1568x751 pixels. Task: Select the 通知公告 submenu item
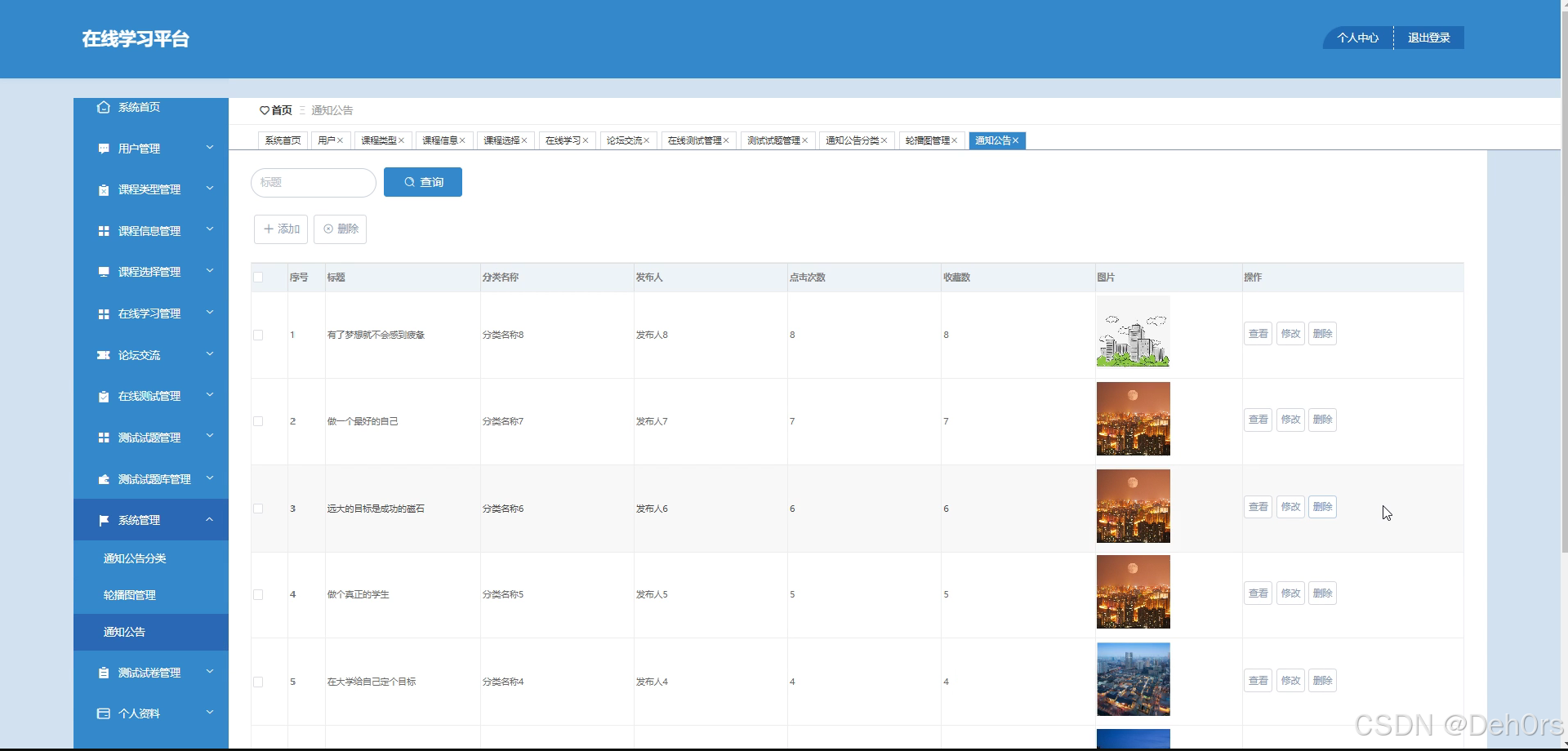coord(151,632)
